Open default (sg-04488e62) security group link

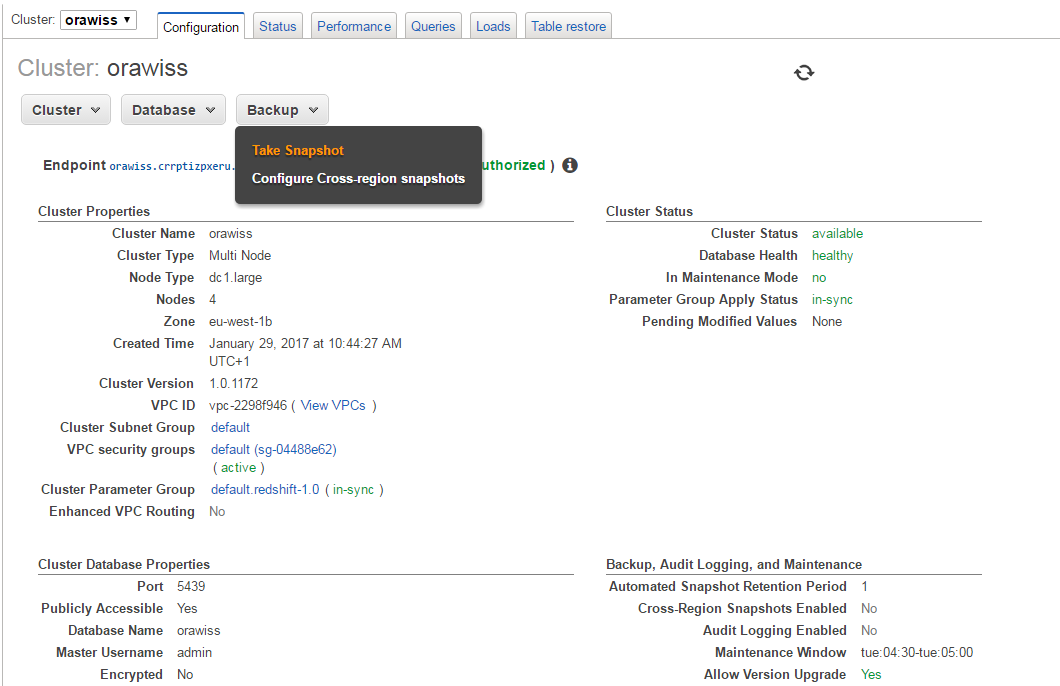pos(274,449)
